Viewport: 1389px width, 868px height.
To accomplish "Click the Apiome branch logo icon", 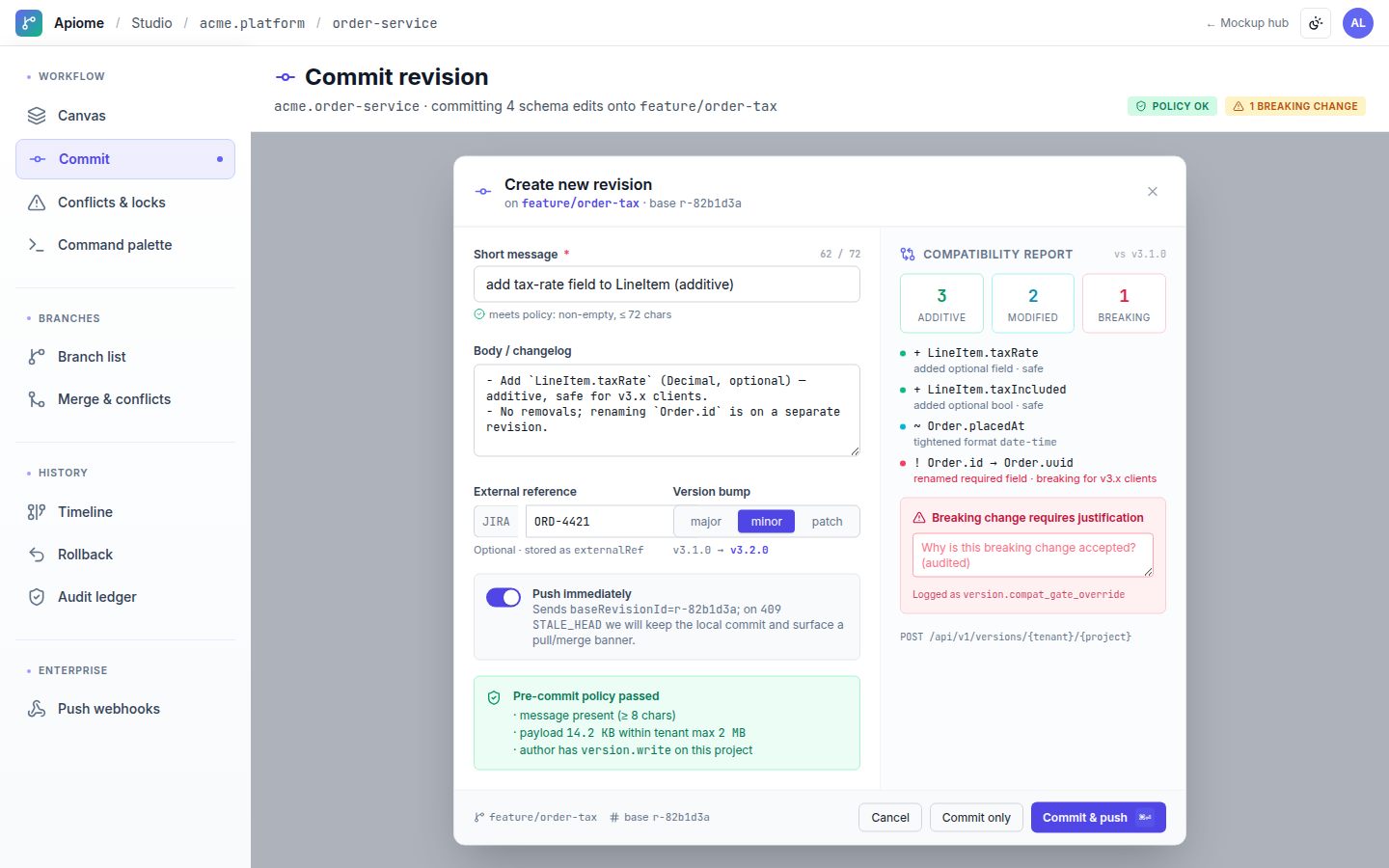I will tap(29, 23).
